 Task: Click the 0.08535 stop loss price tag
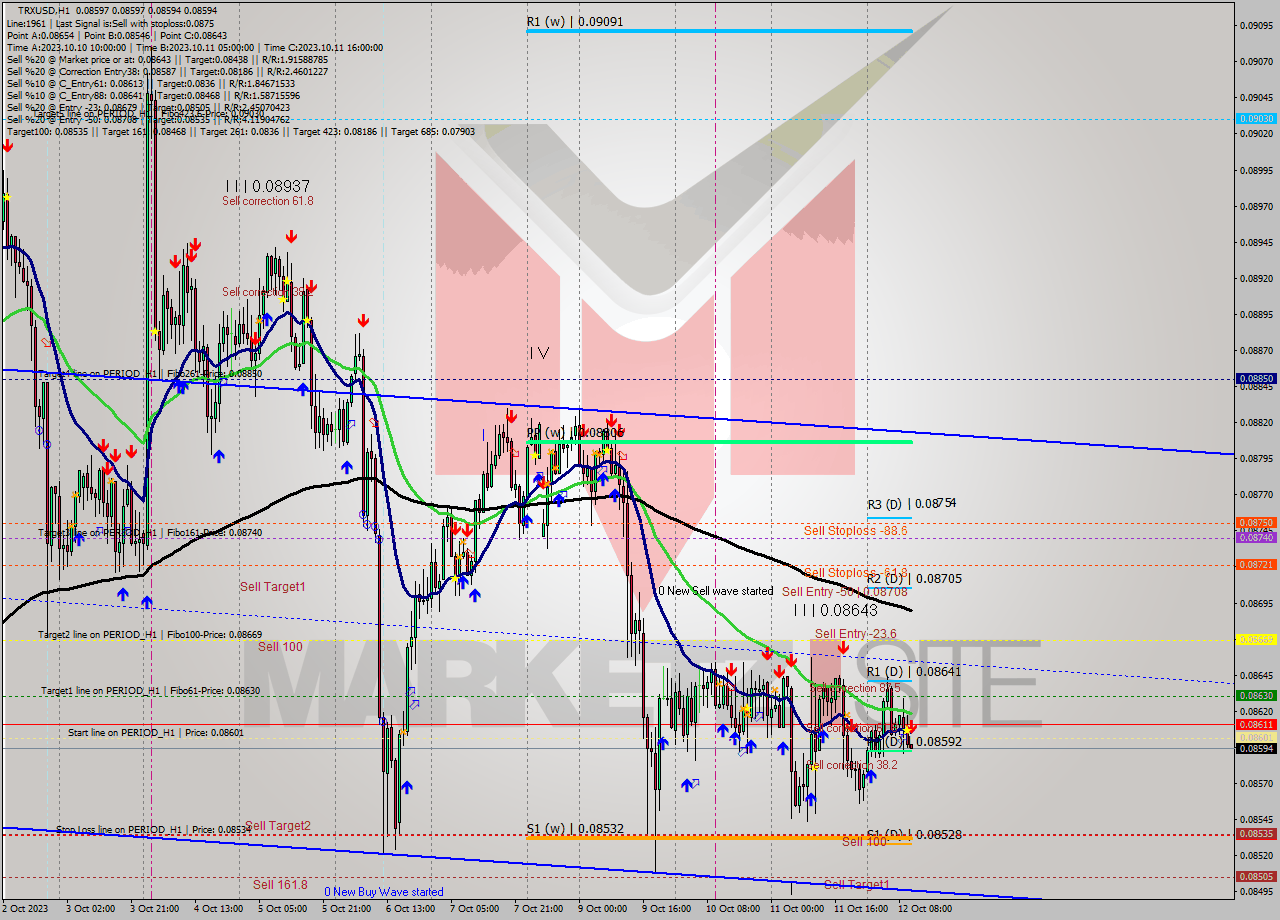[1256, 833]
